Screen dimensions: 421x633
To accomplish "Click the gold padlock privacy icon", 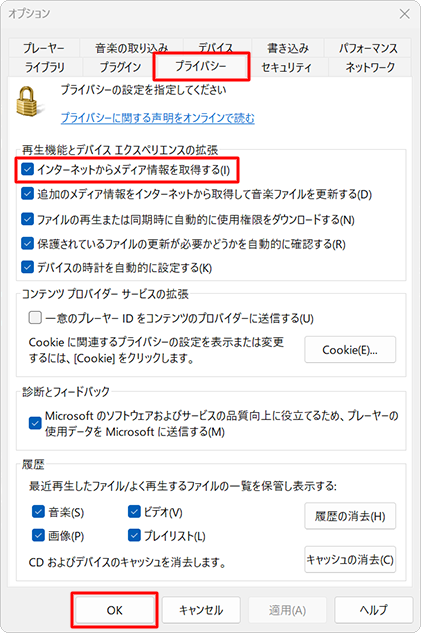I will pos(29,101).
